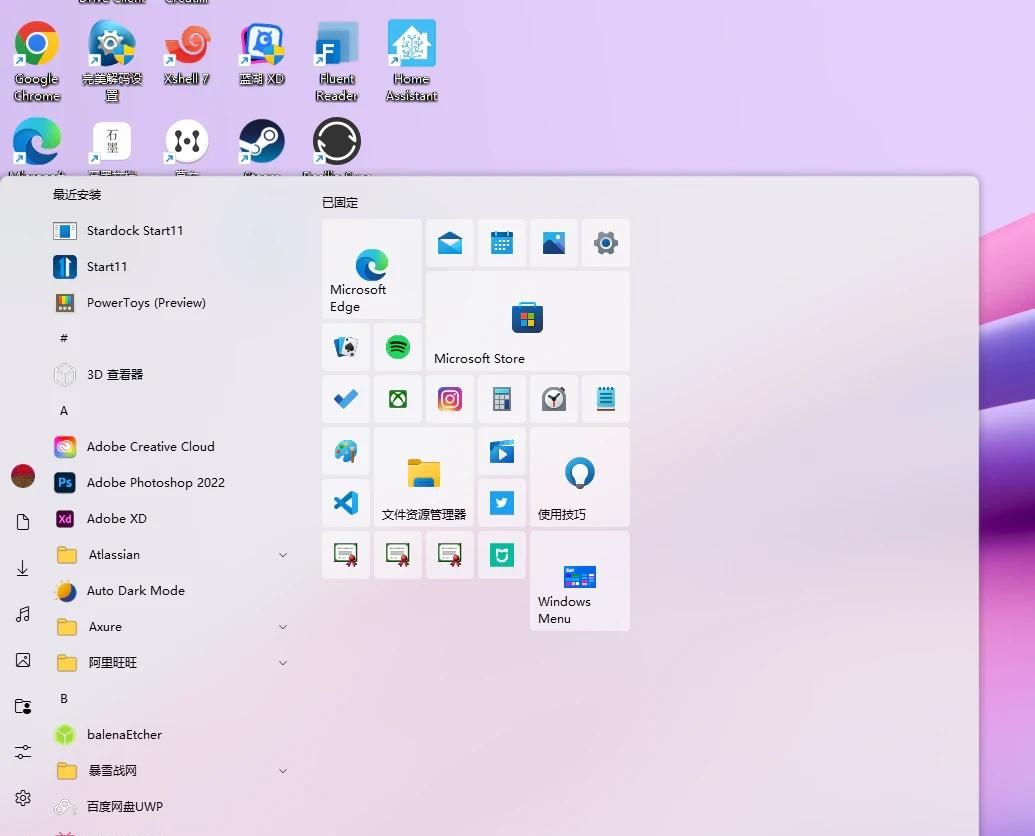Open the Xbox tile
This screenshot has width=1035, height=836.
398,399
